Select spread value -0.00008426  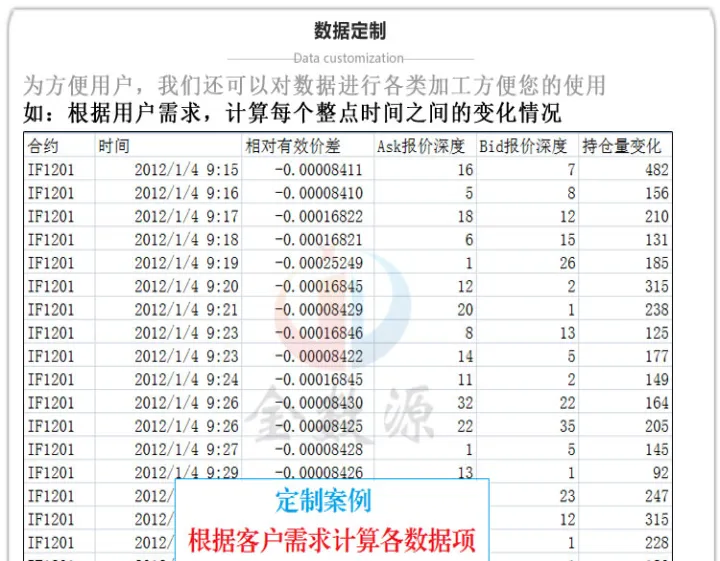(319, 473)
